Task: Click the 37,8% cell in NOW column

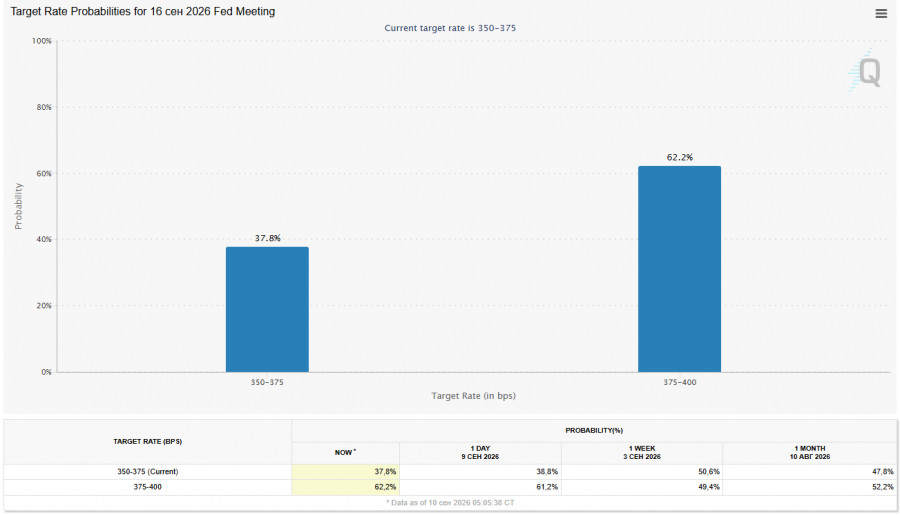Action: coord(345,471)
